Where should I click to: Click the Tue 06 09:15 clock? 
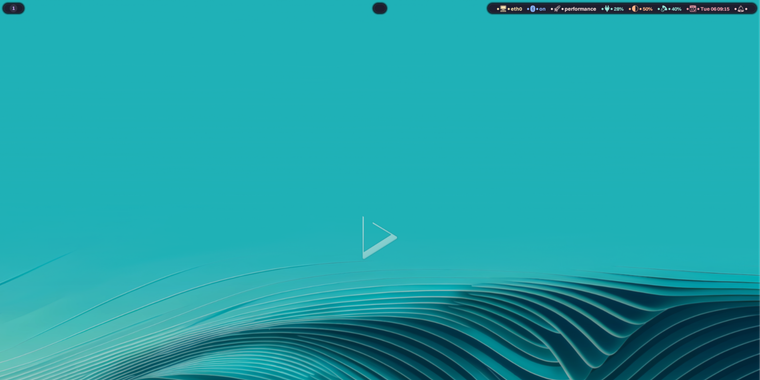tap(715, 9)
